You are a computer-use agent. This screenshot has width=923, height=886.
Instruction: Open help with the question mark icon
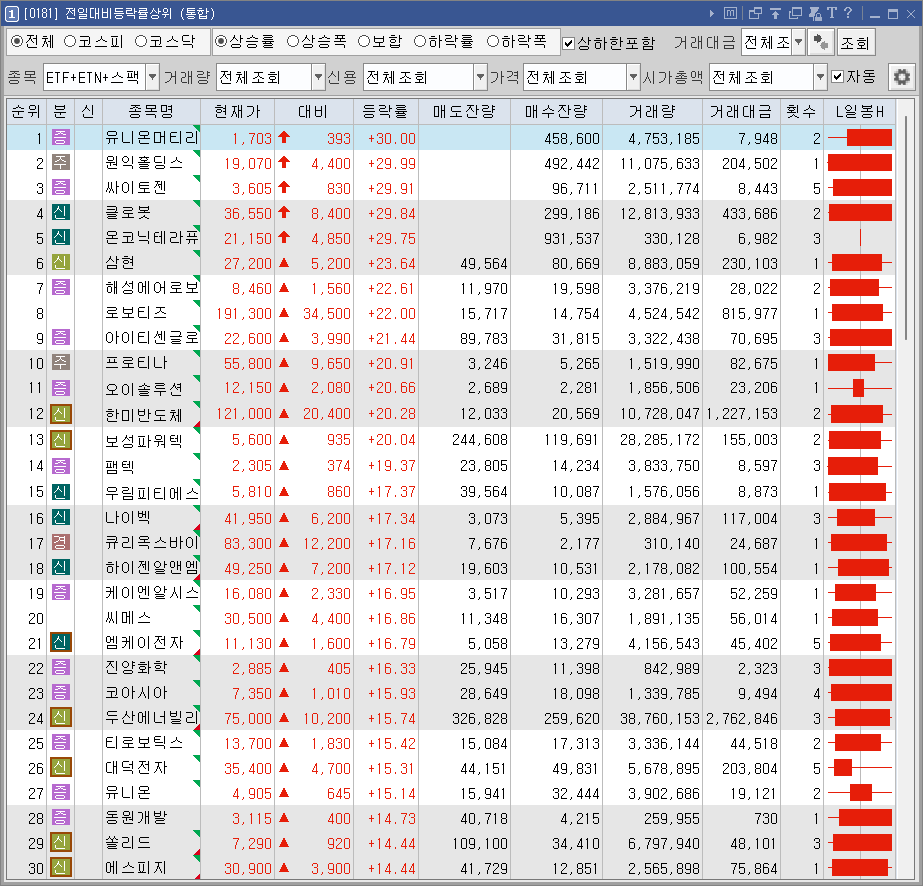coord(848,13)
